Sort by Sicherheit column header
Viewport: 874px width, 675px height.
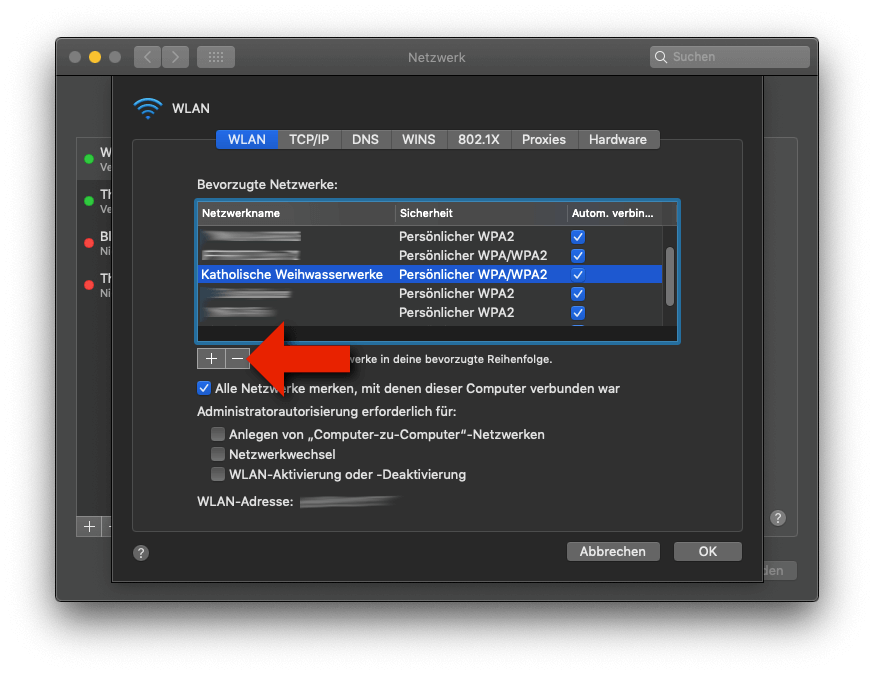point(482,213)
